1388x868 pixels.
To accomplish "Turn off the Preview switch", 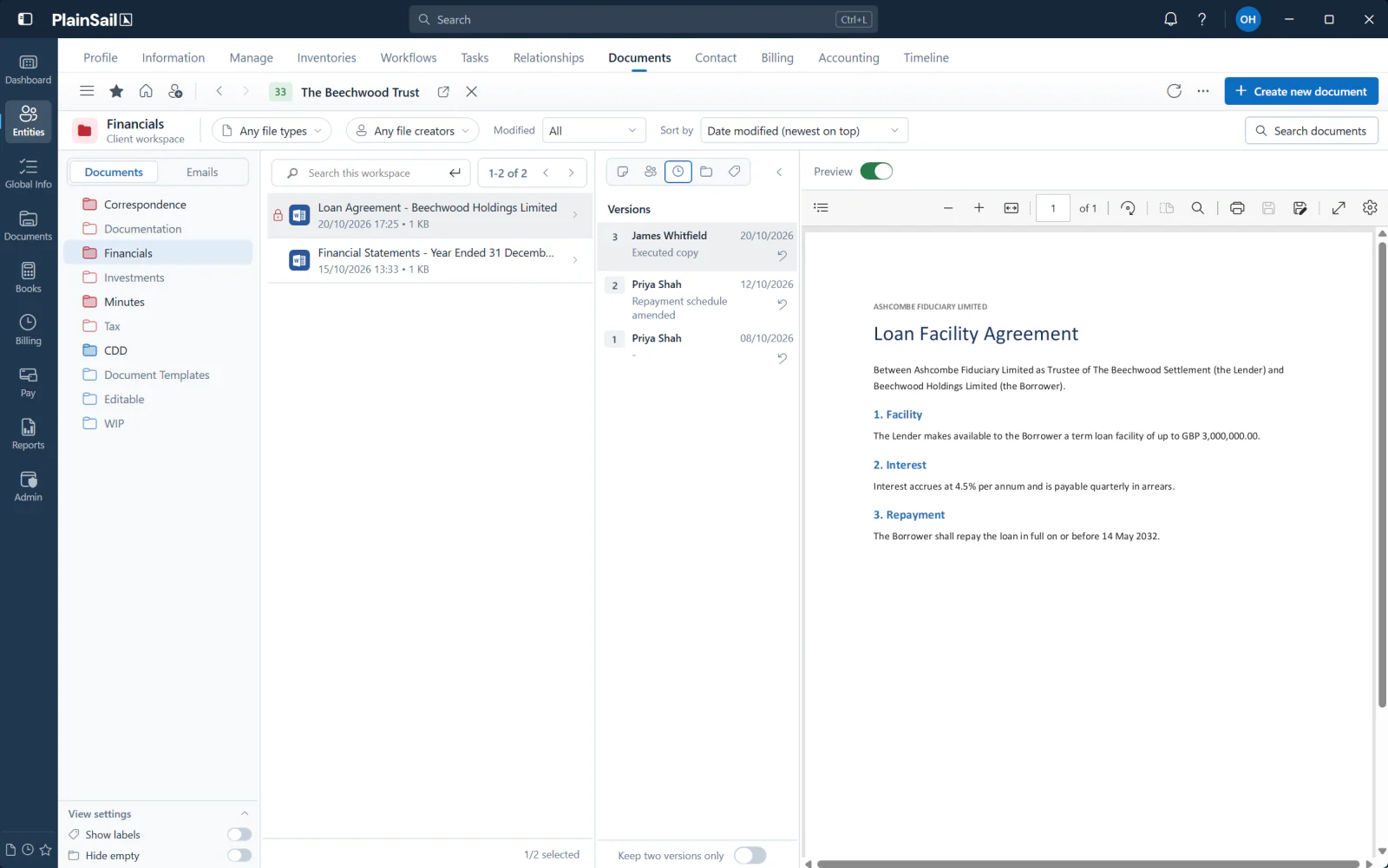I will pos(876,172).
